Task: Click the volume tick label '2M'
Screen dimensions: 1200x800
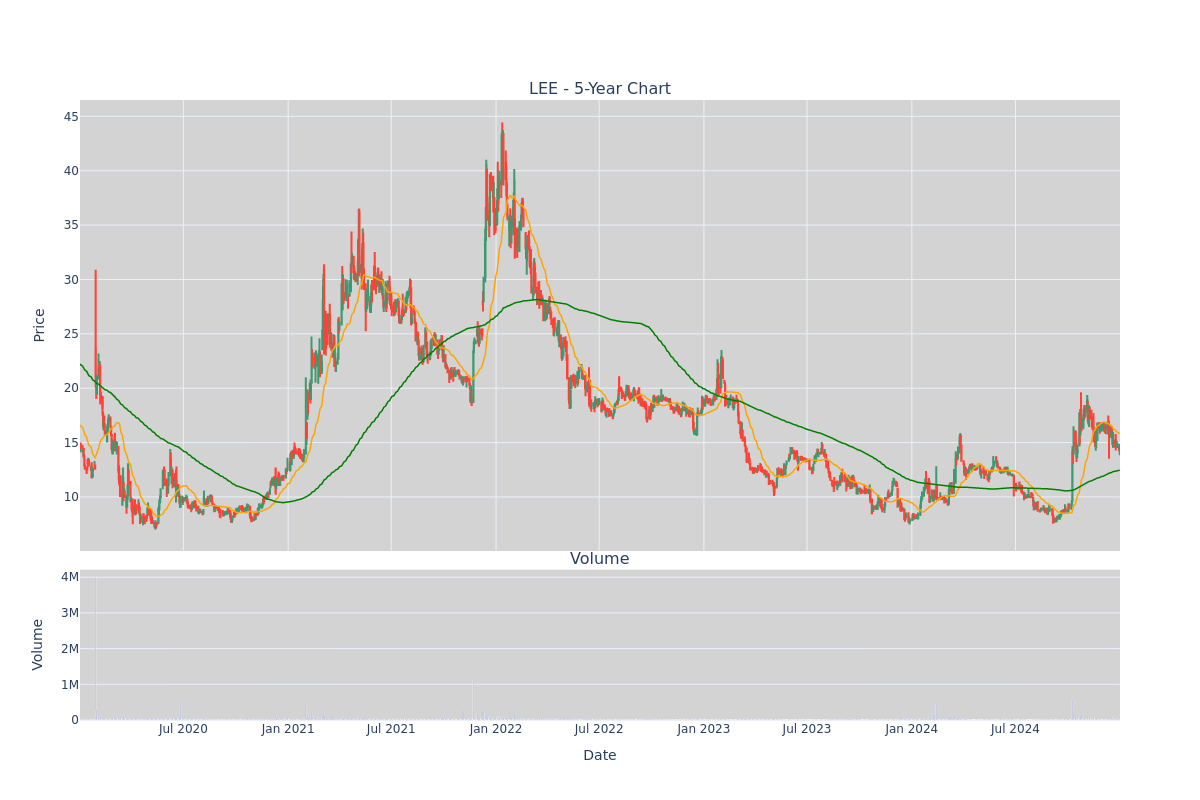Action: tap(70, 648)
